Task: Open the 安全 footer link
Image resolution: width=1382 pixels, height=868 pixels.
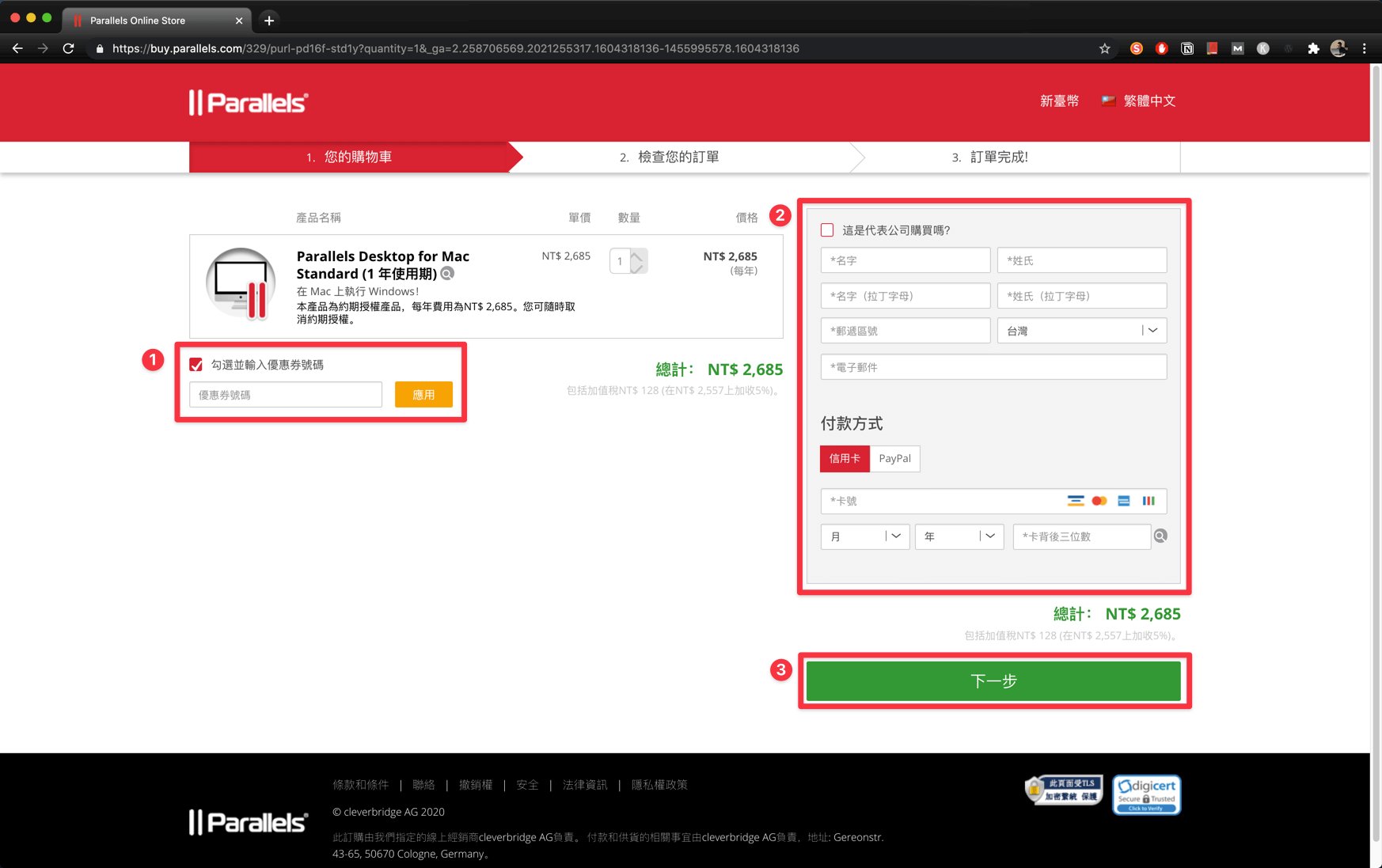Action: (527, 785)
